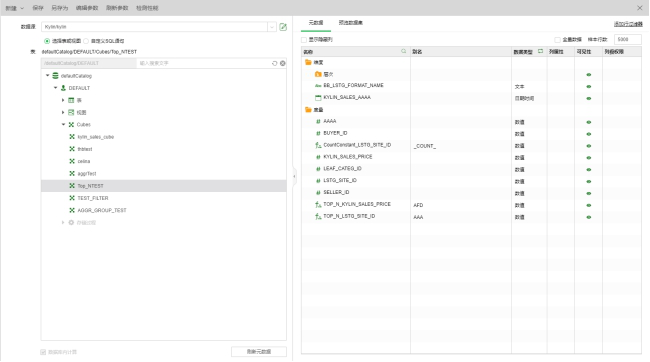
Task: Click the search icon in the name column header
Action: tap(403, 51)
